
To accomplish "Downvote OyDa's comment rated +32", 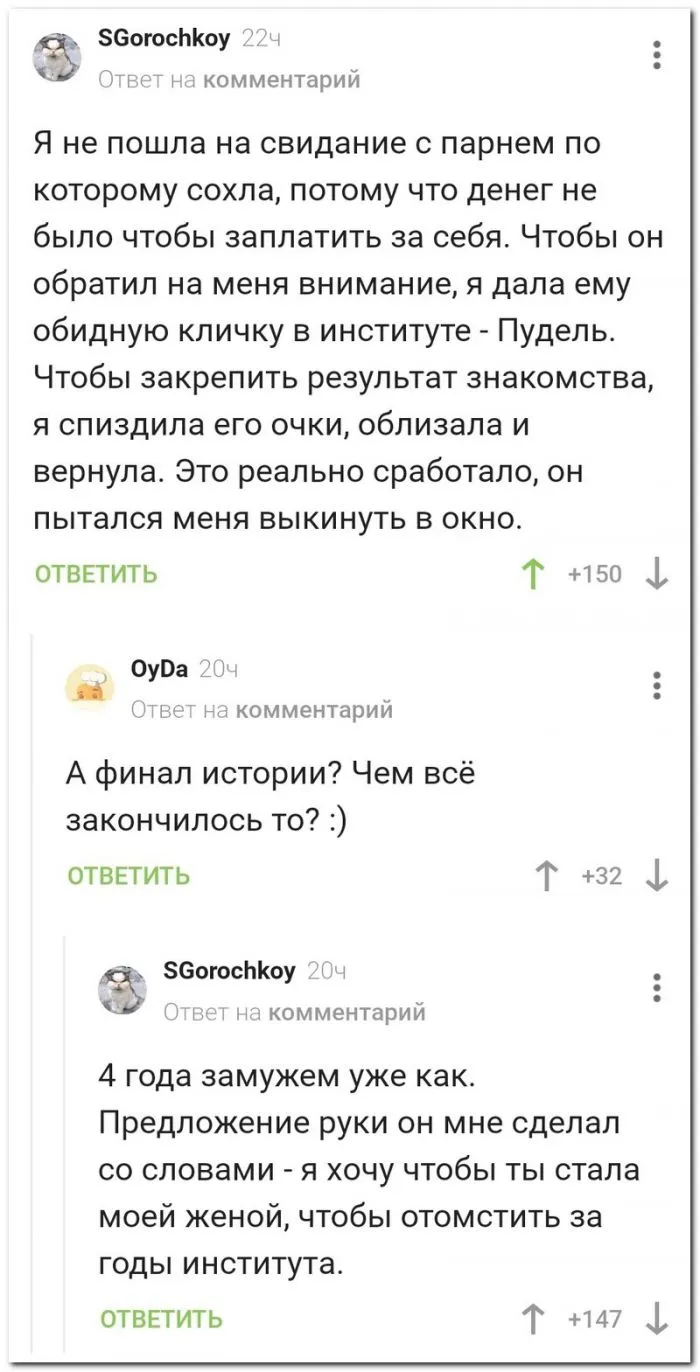I will pos(657,877).
